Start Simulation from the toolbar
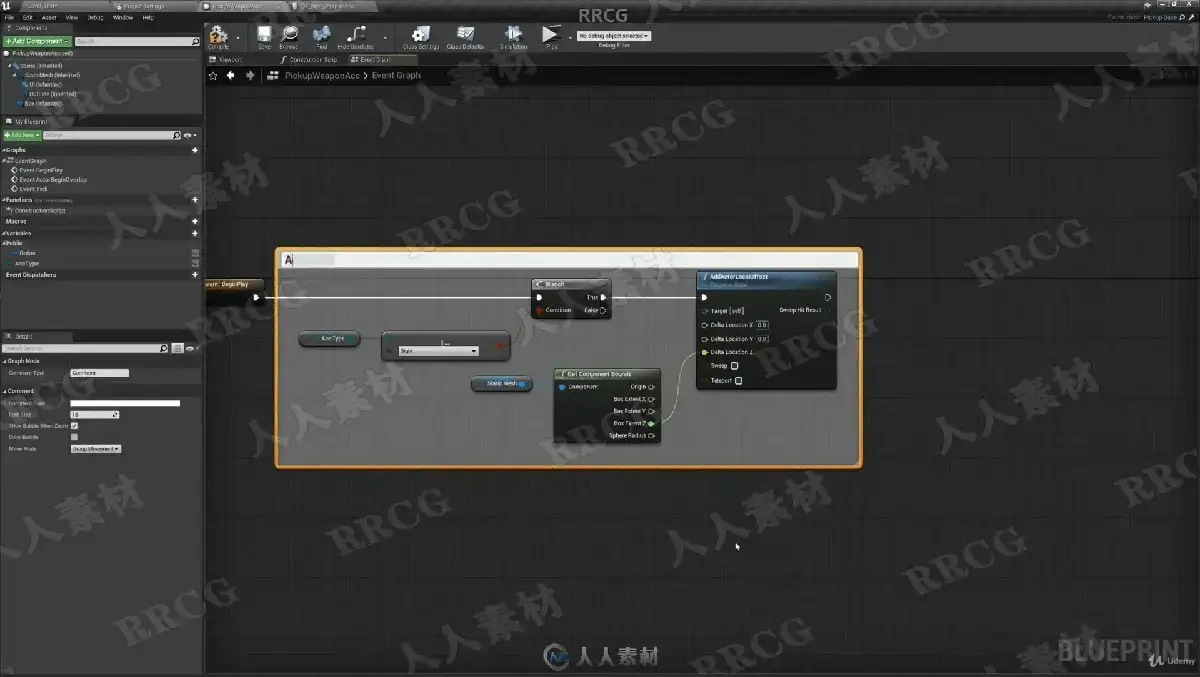Screen dimensions: 1200x677 tap(513, 37)
